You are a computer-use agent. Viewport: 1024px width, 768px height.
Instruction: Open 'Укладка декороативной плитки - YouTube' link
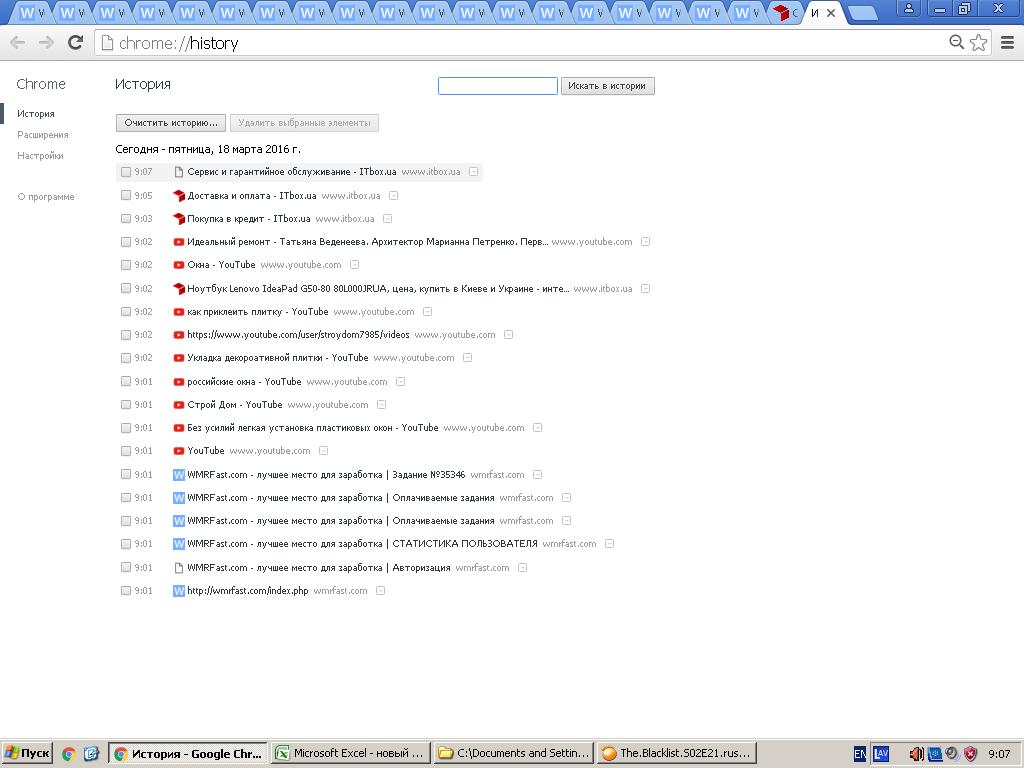point(278,358)
